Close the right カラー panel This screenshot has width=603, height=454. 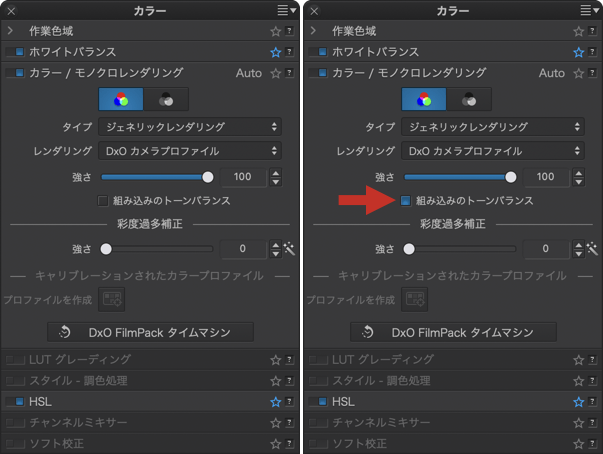tap(314, 11)
